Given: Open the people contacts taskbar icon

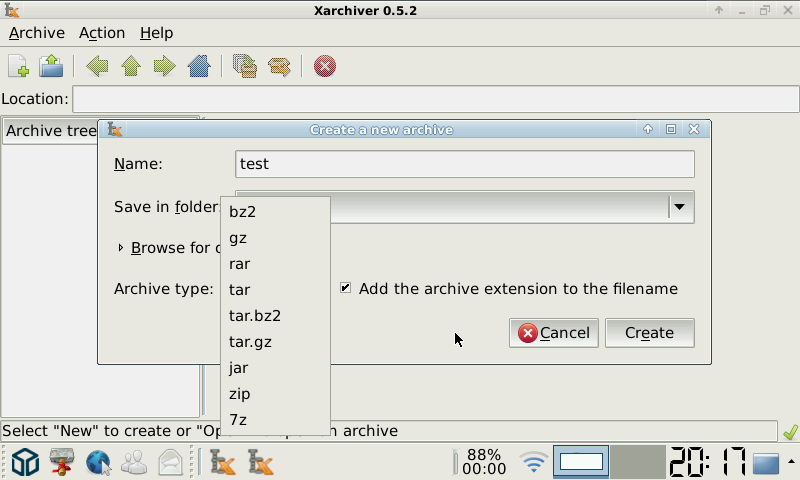Looking at the screenshot, I should [x=134, y=463].
